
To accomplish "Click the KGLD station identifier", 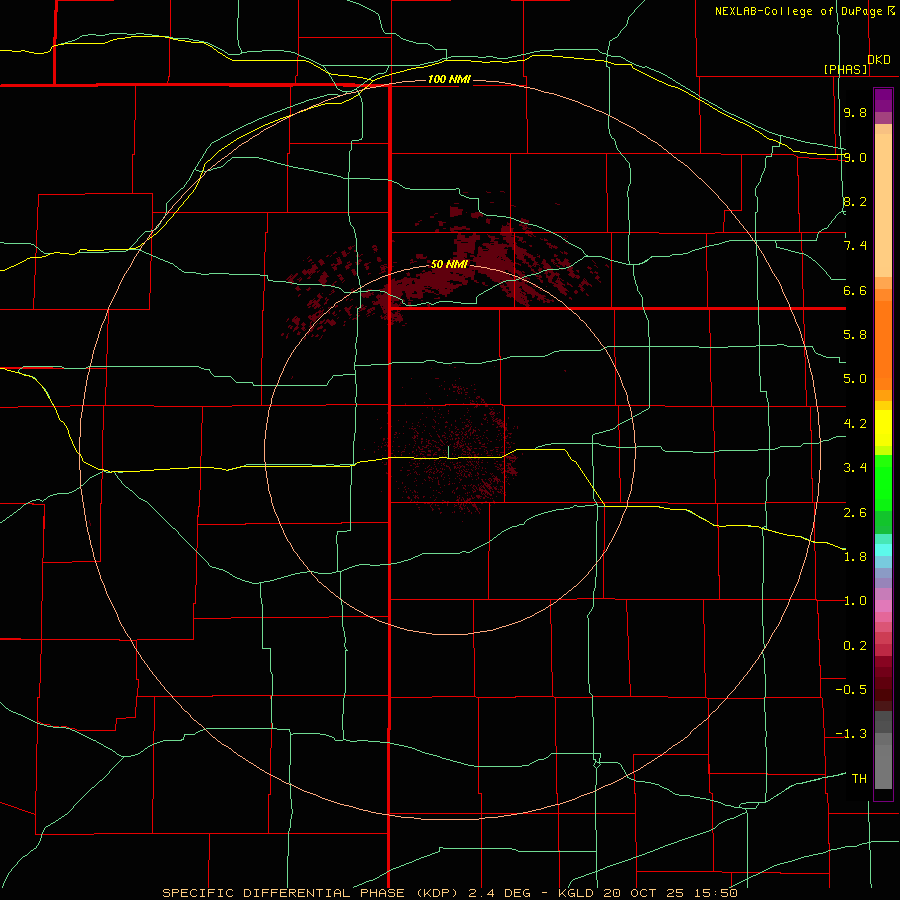I will point(574,893).
